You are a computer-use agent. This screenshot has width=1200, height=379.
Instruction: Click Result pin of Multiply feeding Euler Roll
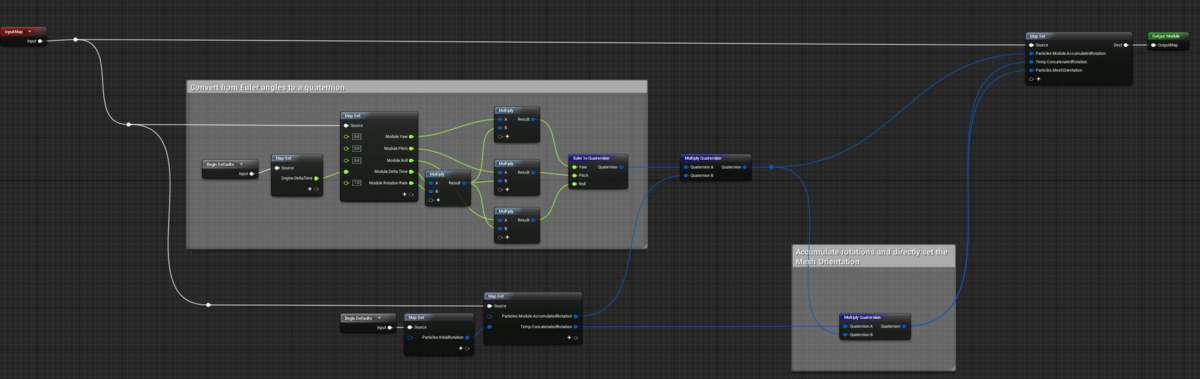click(533, 220)
